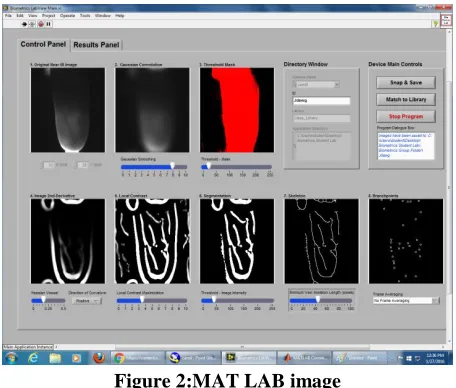456x388 pixels.
Task: Click the Branchpoints image display
Action: tap(406, 241)
